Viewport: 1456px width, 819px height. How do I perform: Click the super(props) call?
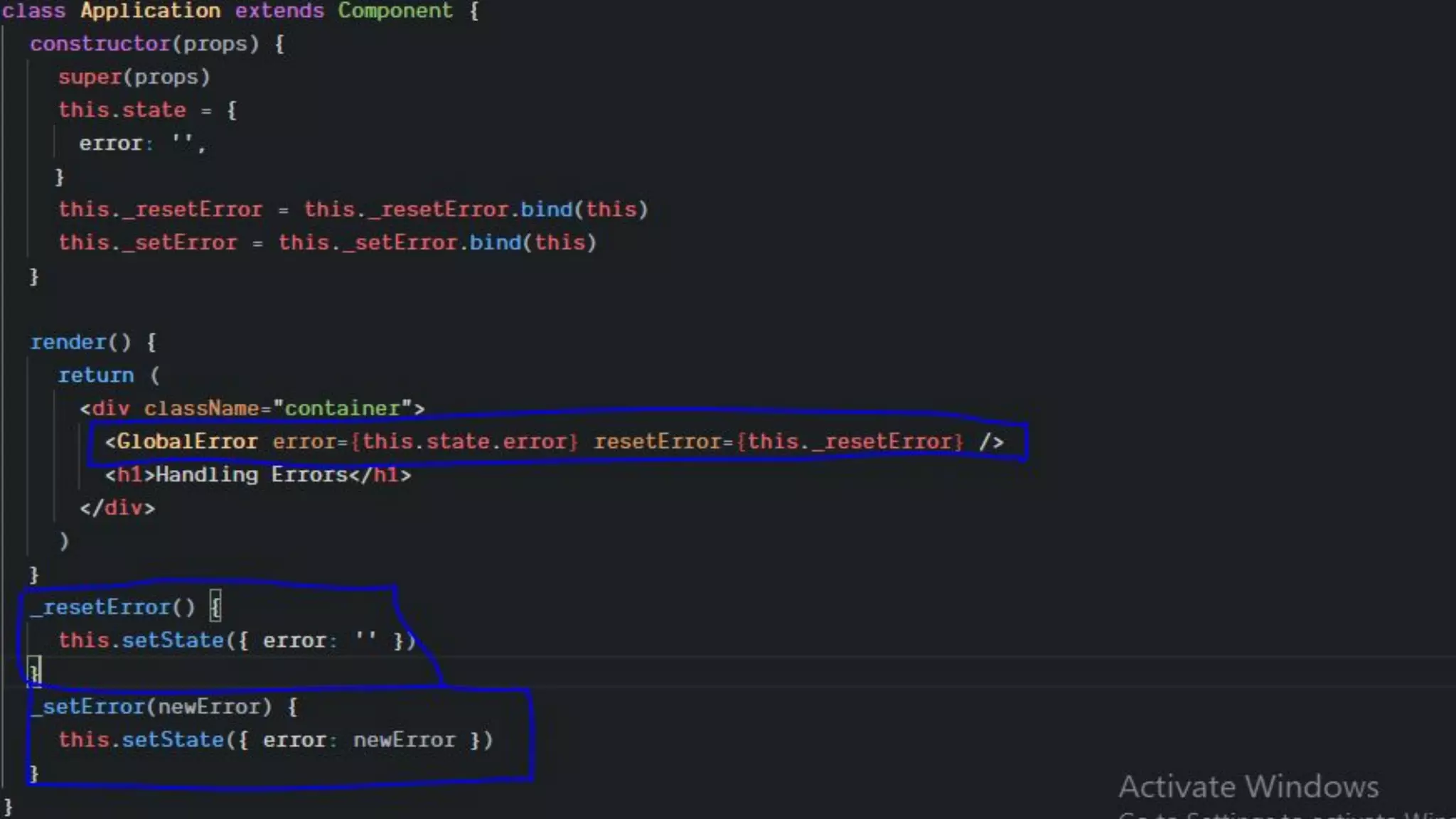(134, 77)
